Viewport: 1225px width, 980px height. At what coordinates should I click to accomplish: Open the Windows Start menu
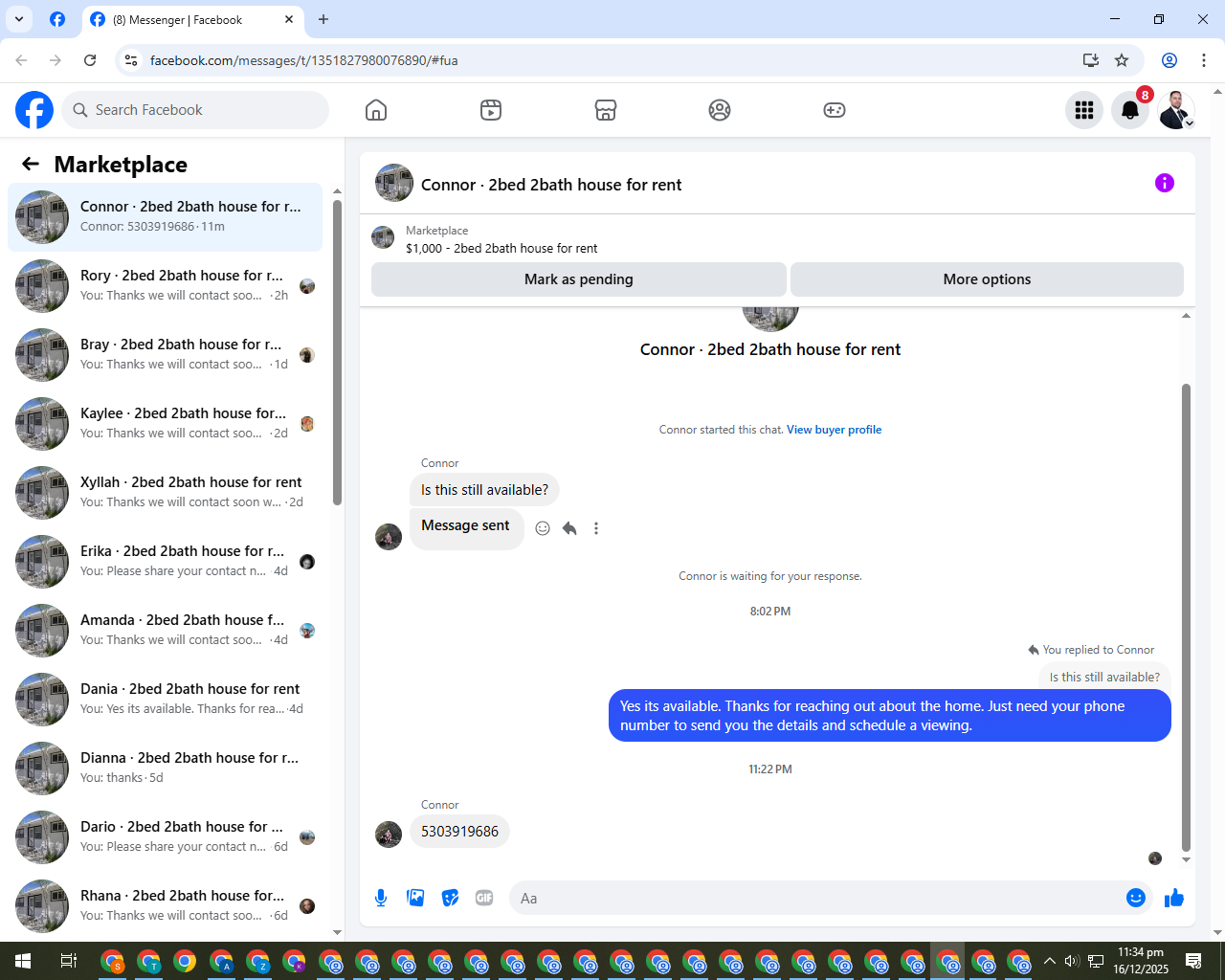[23, 961]
